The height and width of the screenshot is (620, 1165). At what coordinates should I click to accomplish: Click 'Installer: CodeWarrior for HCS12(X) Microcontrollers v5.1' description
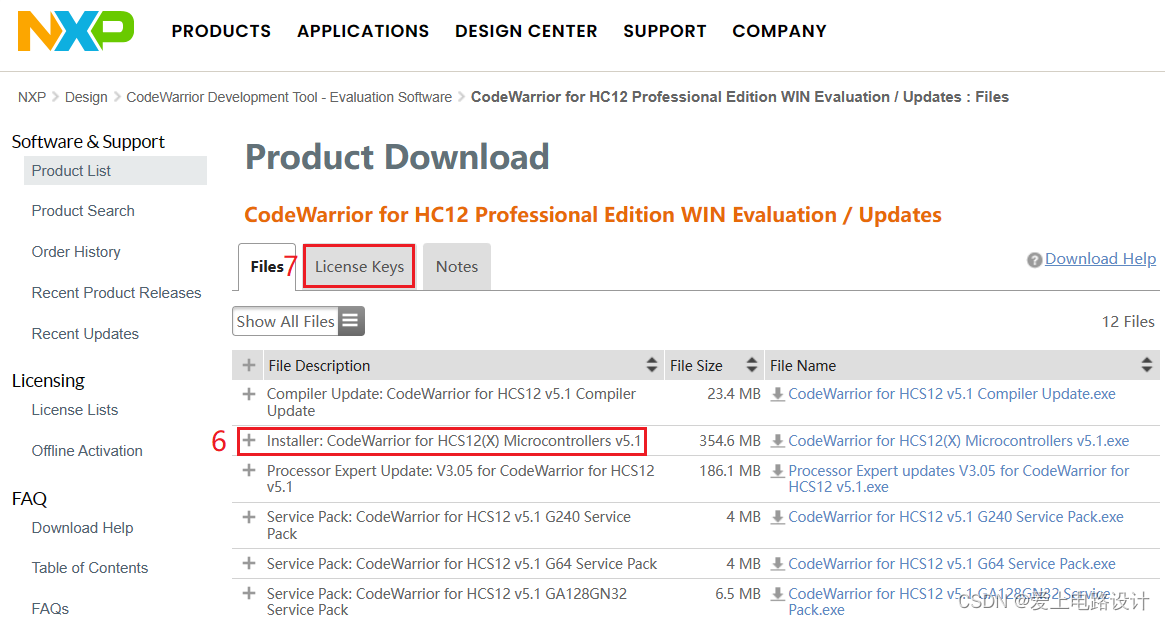[454, 441]
